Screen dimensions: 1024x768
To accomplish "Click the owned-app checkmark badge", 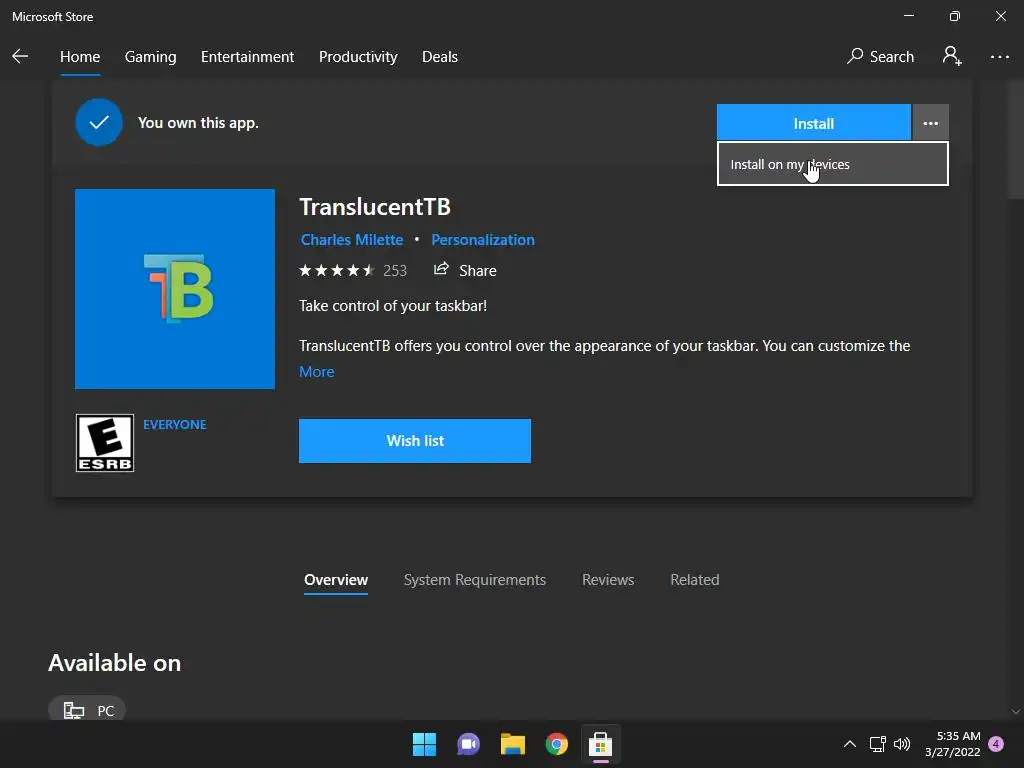I will click(99, 122).
